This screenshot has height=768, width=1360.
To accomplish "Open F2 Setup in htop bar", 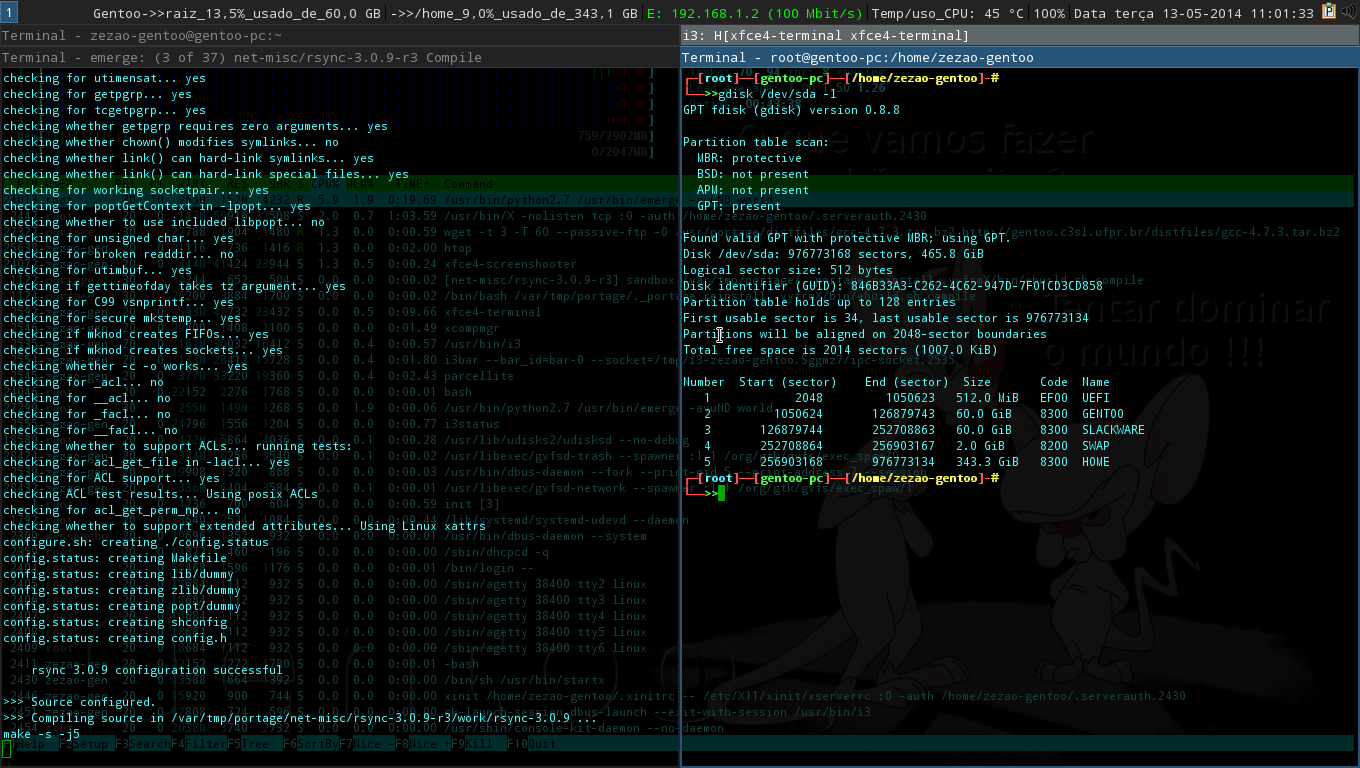I will pos(84,744).
